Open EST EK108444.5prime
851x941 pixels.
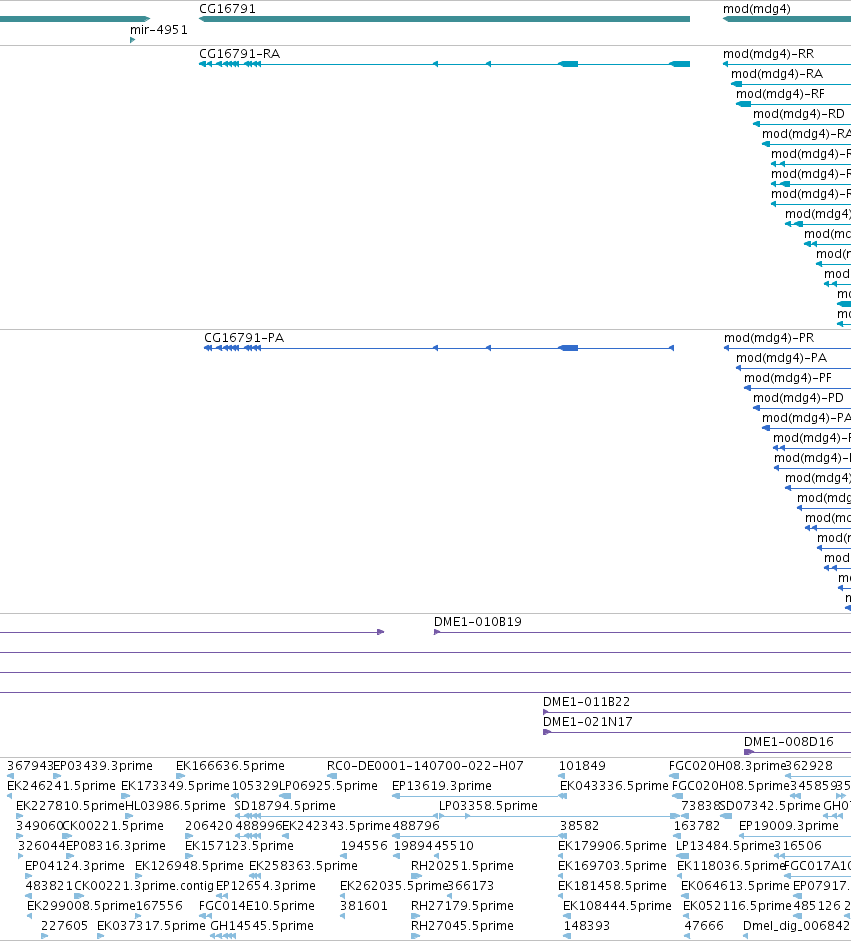click(x=617, y=906)
